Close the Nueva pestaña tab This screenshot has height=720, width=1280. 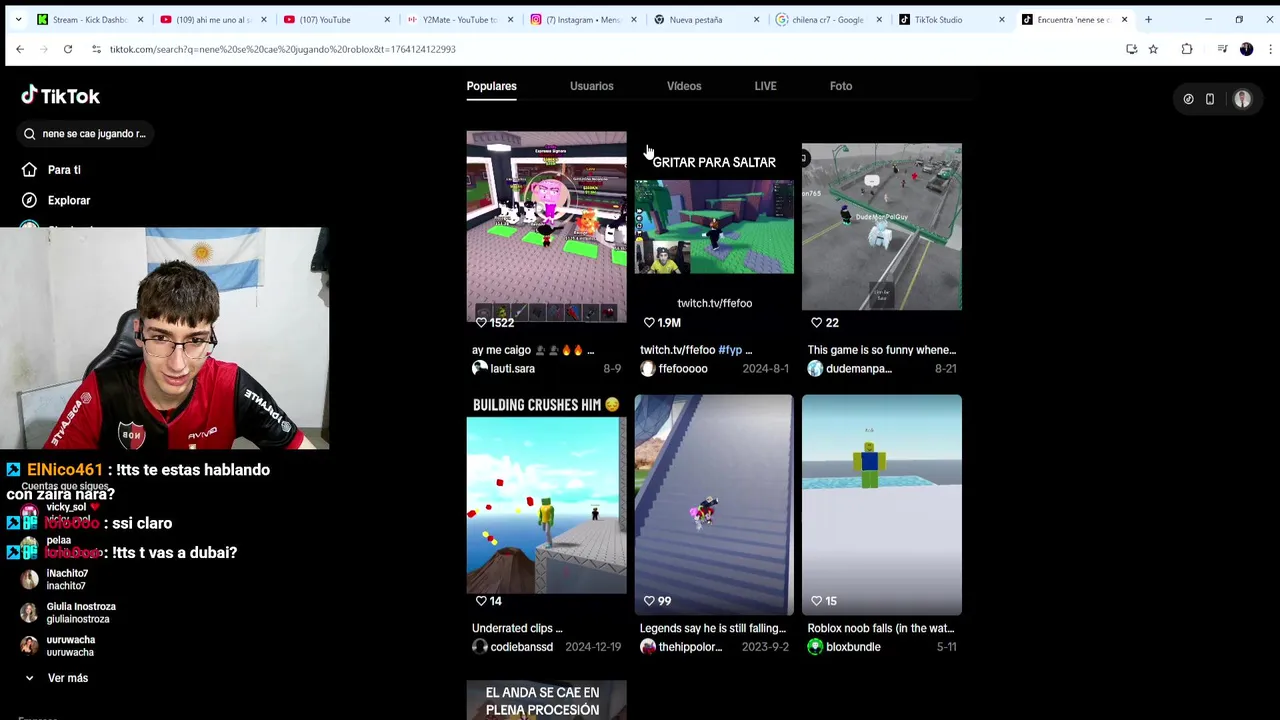(x=756, y=19)
